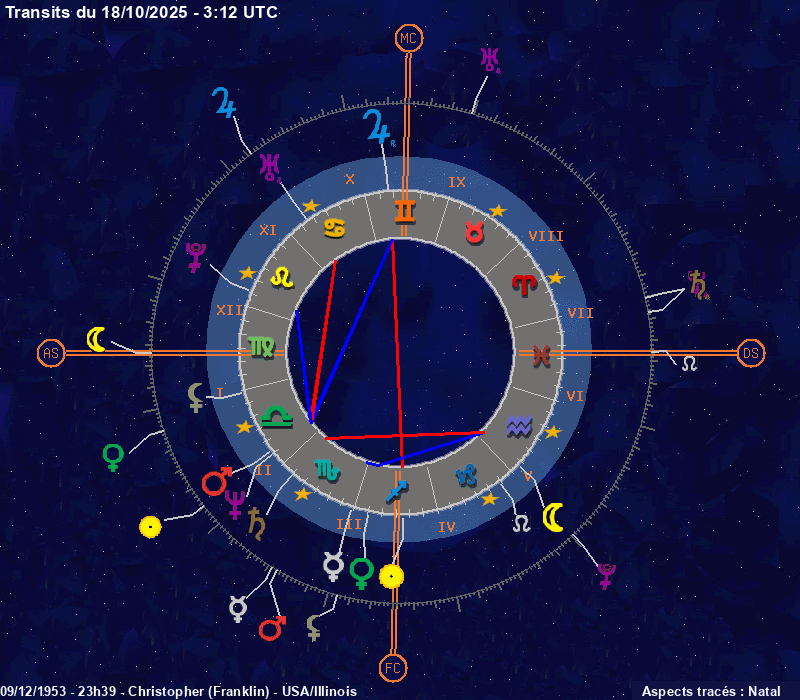Click the Leo sign symbol
Image resolution: width=800 pixels, height=700 pixels.
click(x=284, y=277)
